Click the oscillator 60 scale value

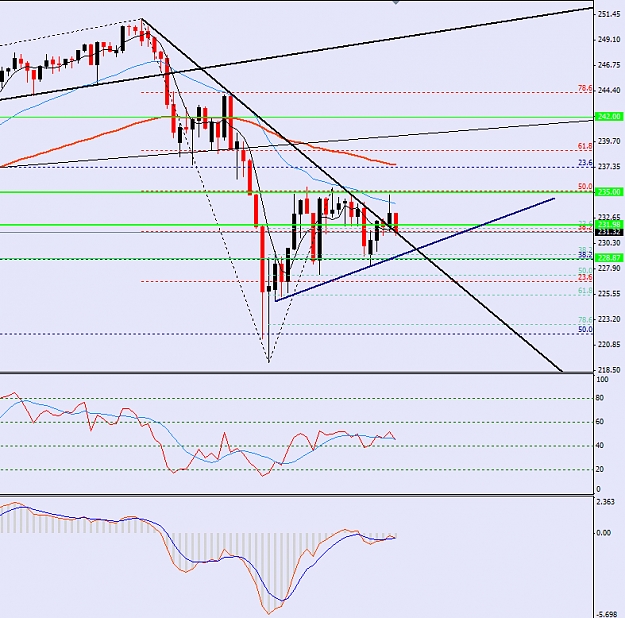(600, 422)
